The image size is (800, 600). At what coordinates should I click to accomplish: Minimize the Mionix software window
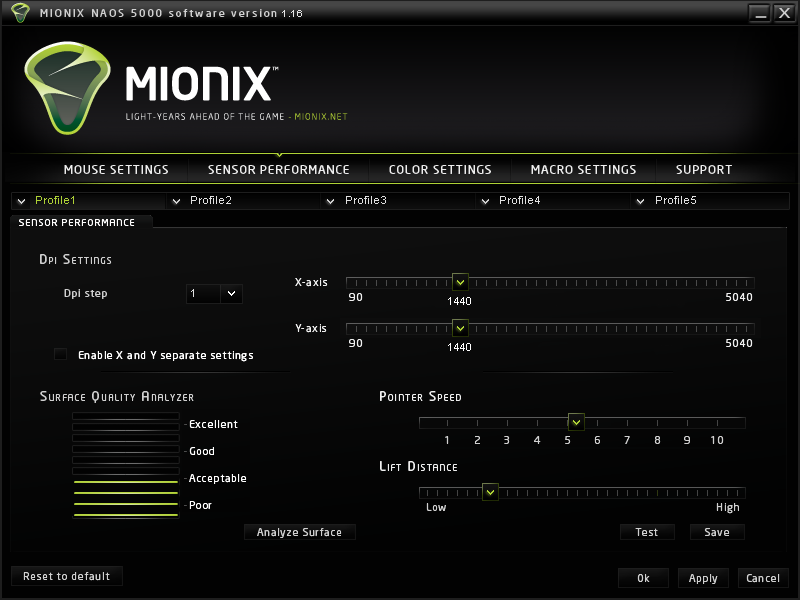(760, 13)
